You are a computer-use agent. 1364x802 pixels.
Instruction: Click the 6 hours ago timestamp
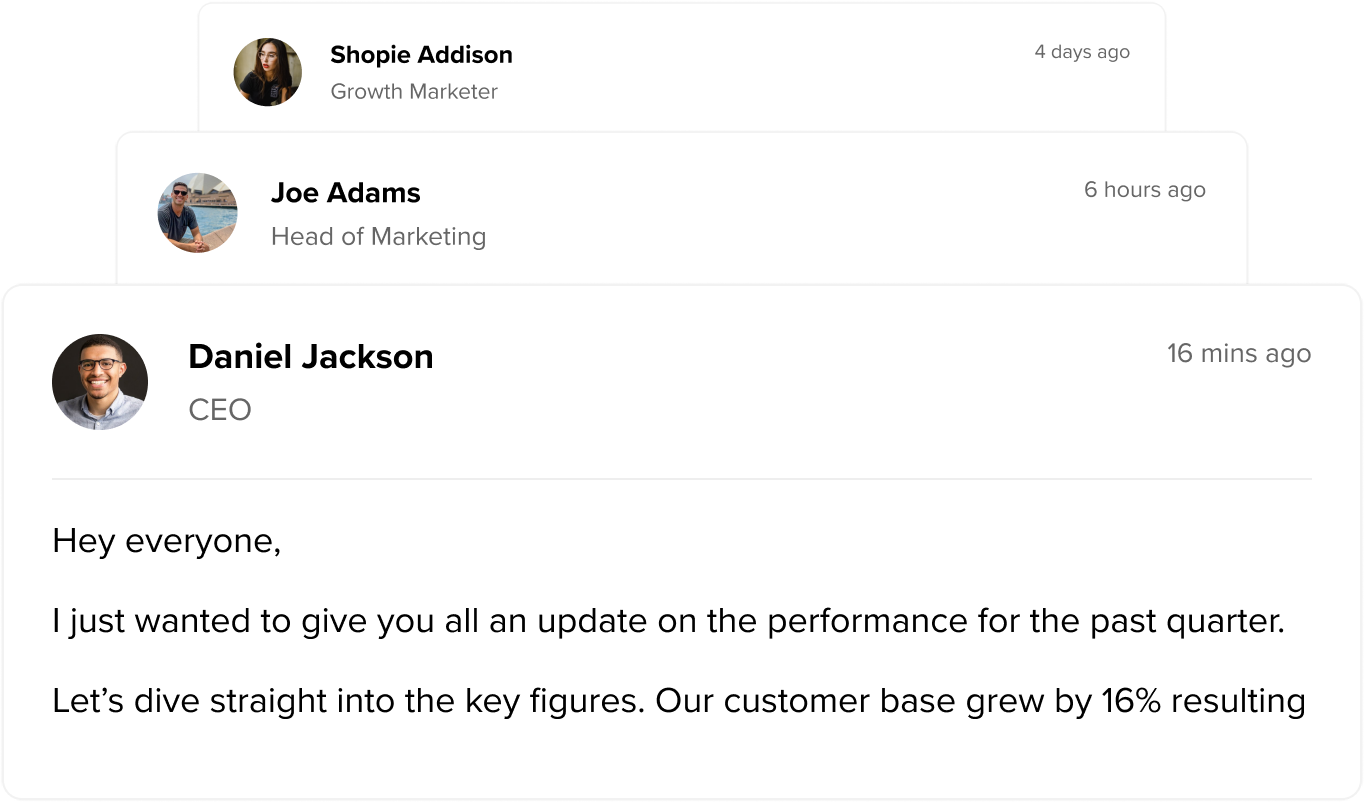click(1145, 190)
